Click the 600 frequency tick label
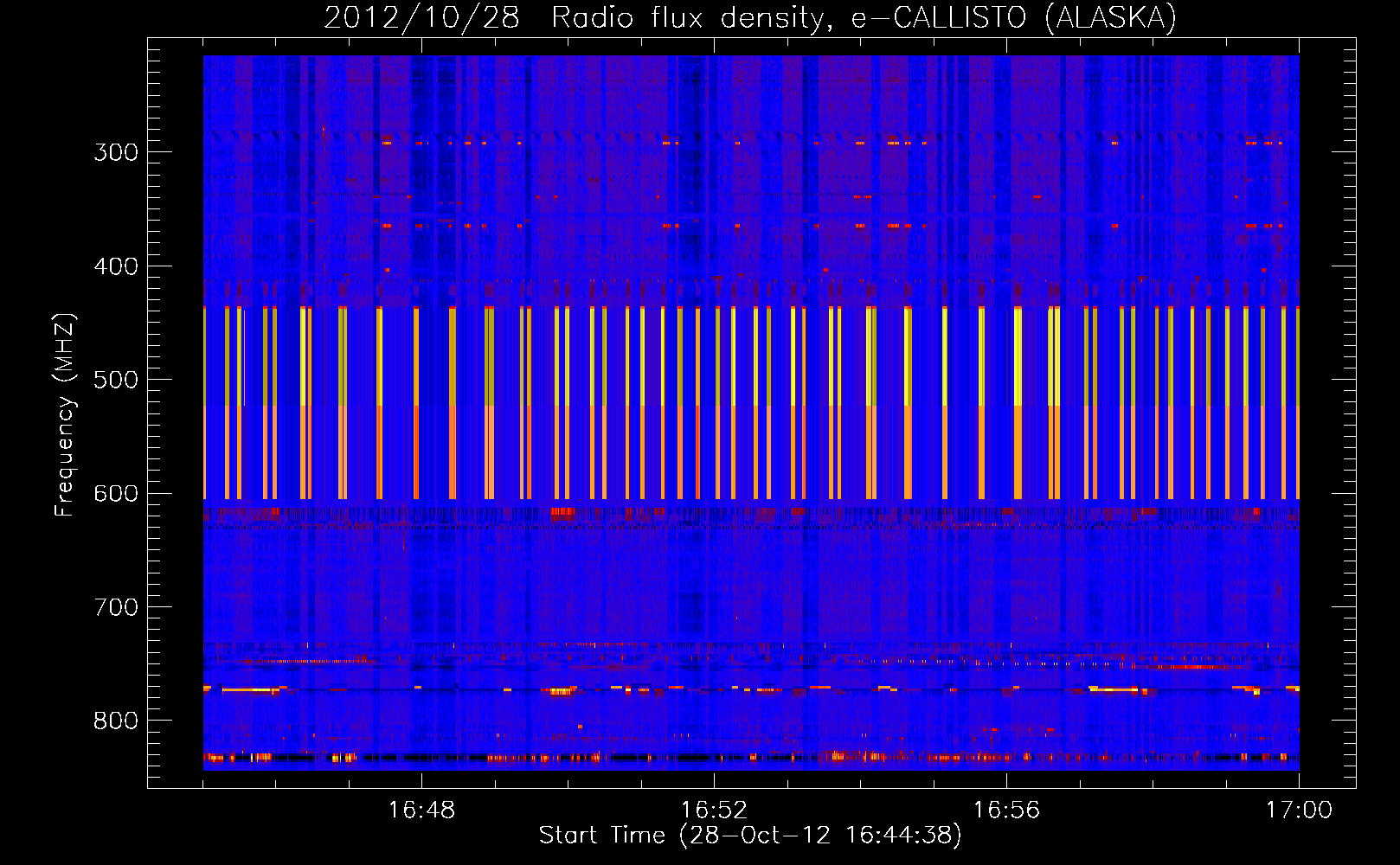This screenshot has height=865, width=1400. tap(116, 494)
